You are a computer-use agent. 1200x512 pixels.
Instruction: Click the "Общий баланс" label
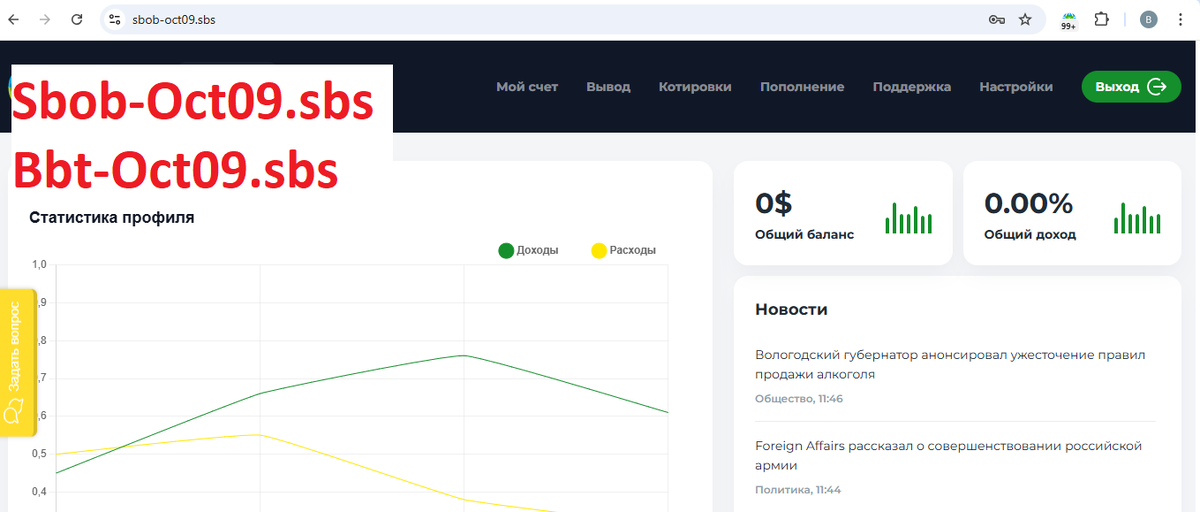(805, 234)
